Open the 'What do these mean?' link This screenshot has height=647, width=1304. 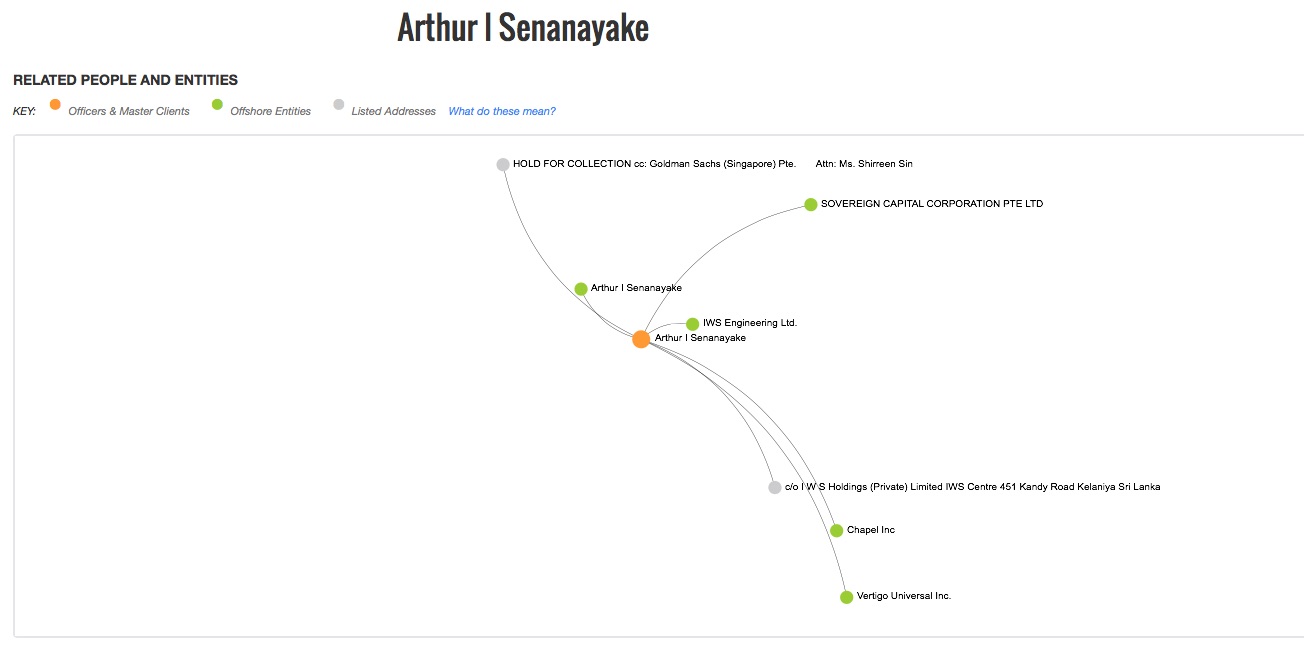click(502, 111)
